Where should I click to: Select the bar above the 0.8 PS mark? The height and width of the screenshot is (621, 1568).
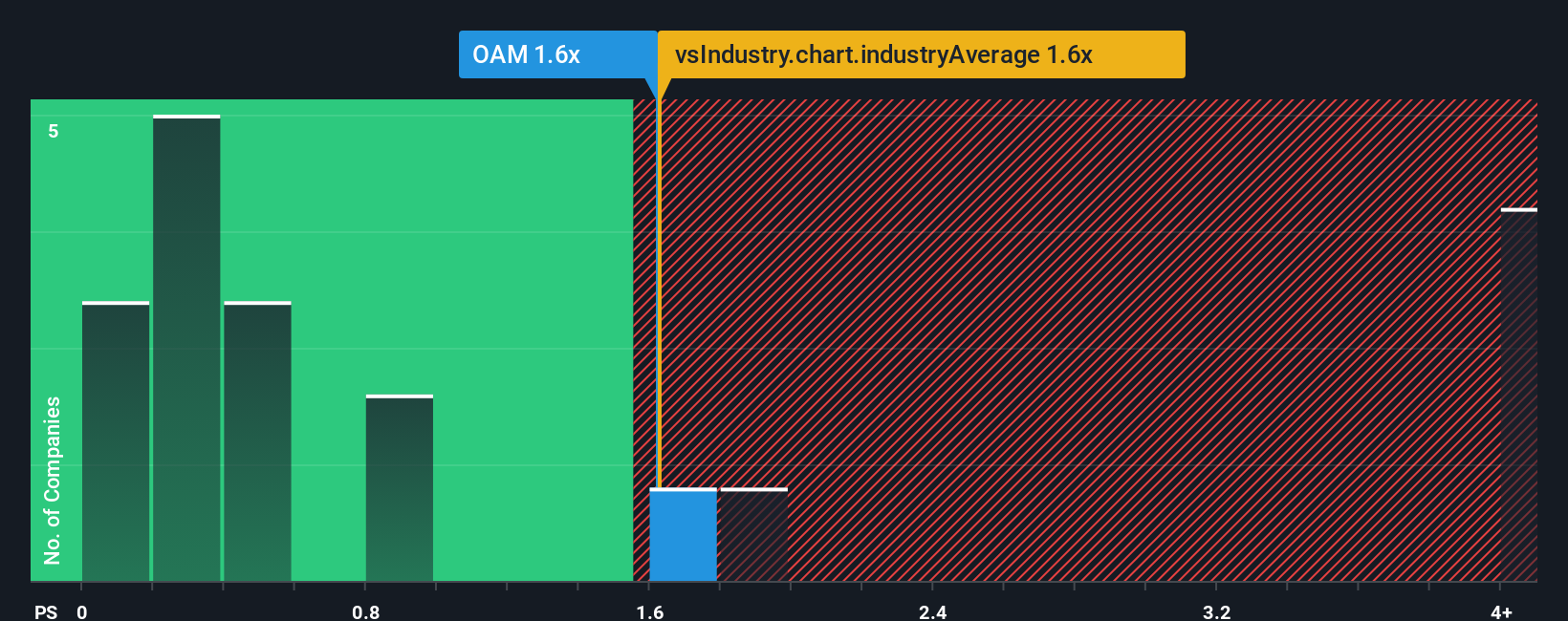(400, 487)
